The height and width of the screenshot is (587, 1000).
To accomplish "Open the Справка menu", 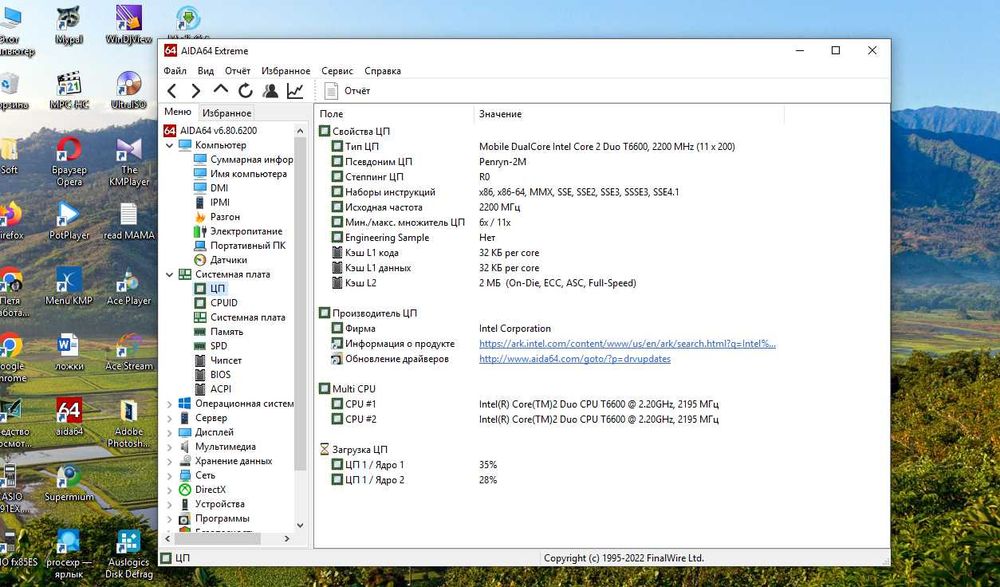I will [x=383, y=71].
